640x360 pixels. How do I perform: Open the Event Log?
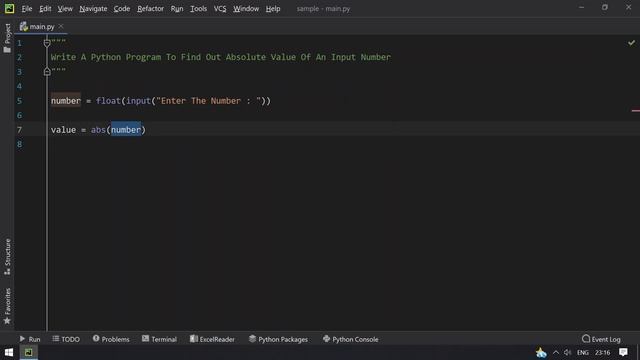click(601, 339)
